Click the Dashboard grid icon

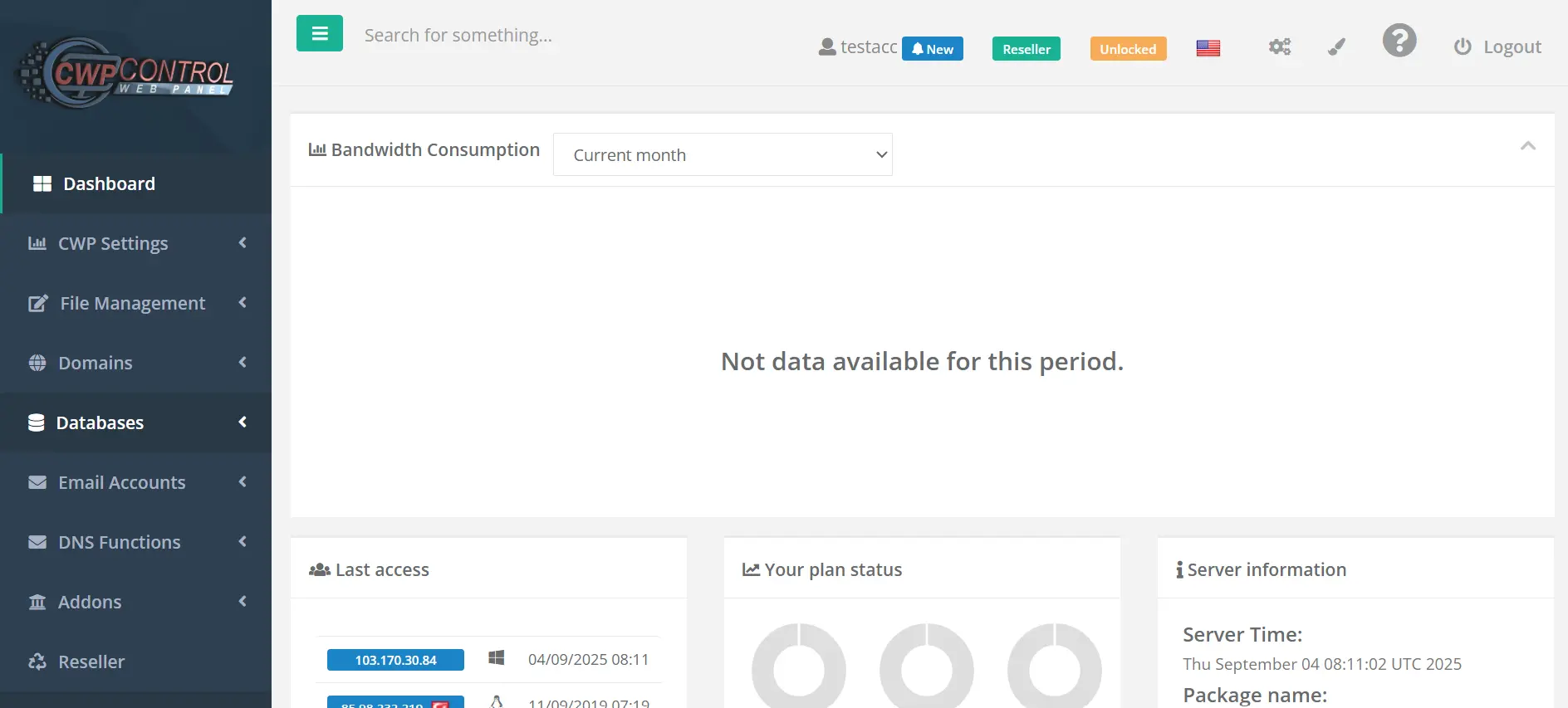click(x=42, y=183)
